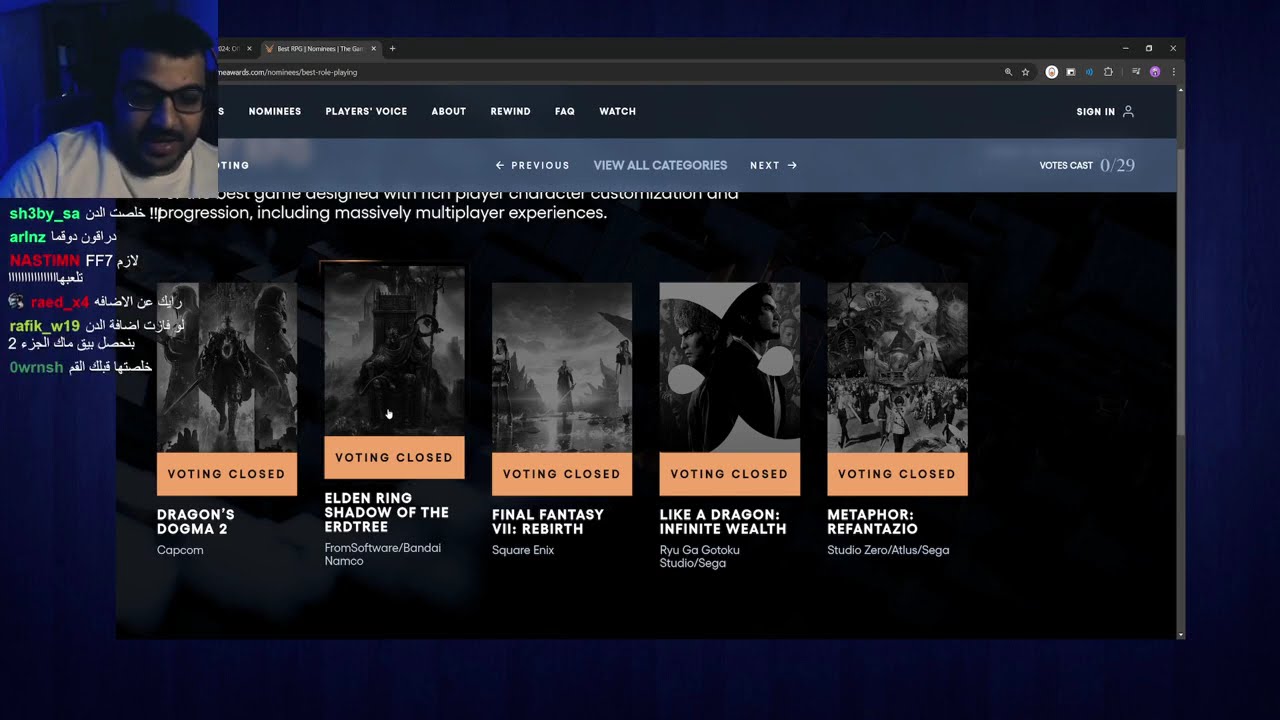Open the media controls playlist icon
Image resolution: width=1280 pixels, height=720 pixels.
pos(1136,72)
